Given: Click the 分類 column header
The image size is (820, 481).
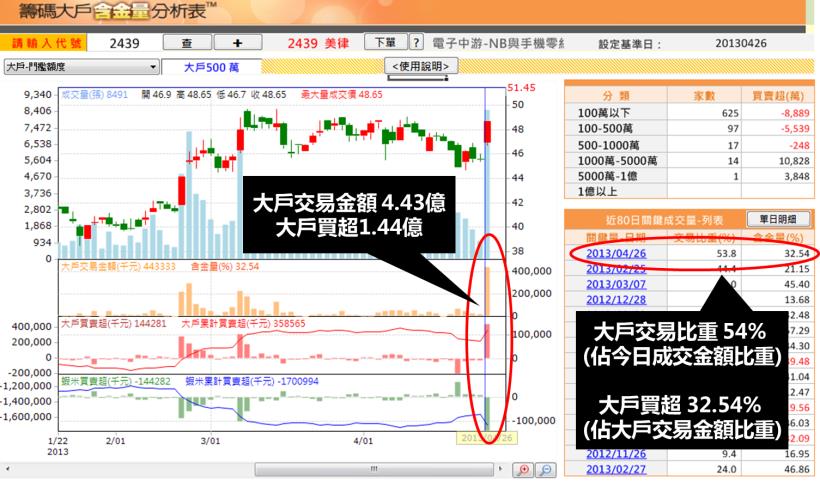Looking at the screenshot, I should click(x=616, y=96).
